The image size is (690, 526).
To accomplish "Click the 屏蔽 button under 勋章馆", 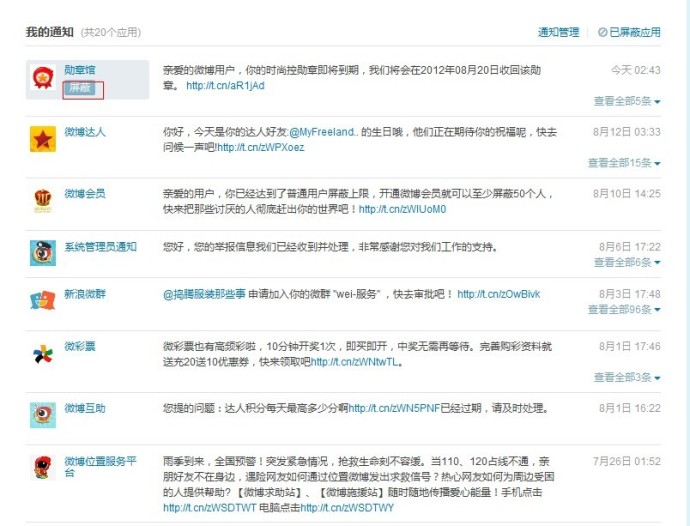I will (80, 88).
